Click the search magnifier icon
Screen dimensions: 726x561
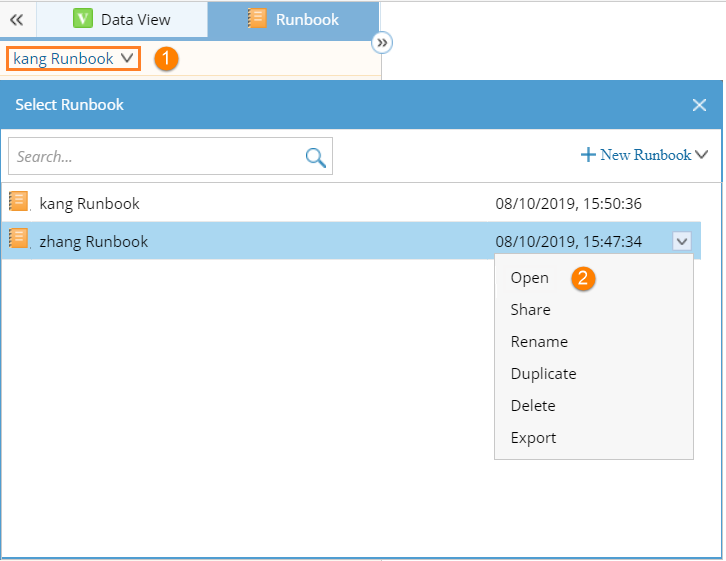click(x=315, y=157)
